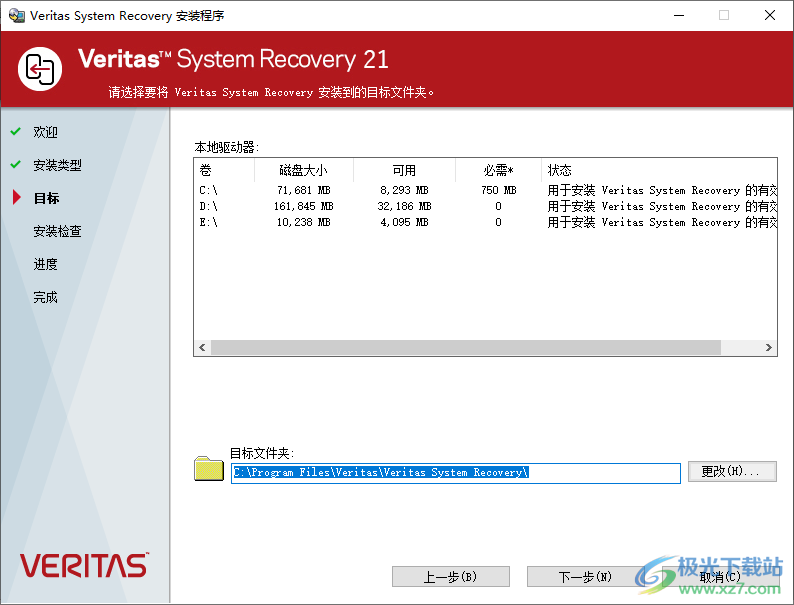
Task: Click the 本地驱动器 label
Action: click(227, 147)
